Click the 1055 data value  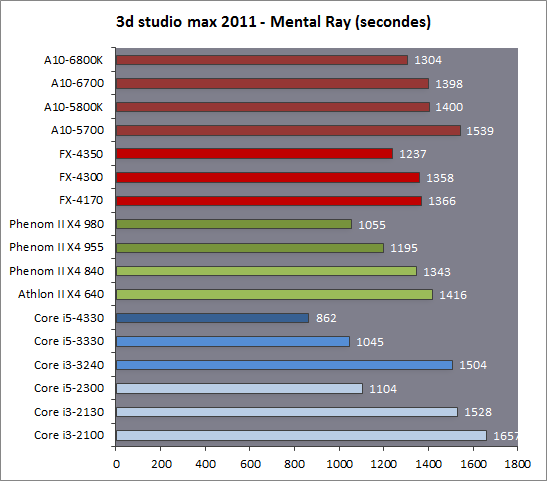pyautogui.click(x=372, y=225)
